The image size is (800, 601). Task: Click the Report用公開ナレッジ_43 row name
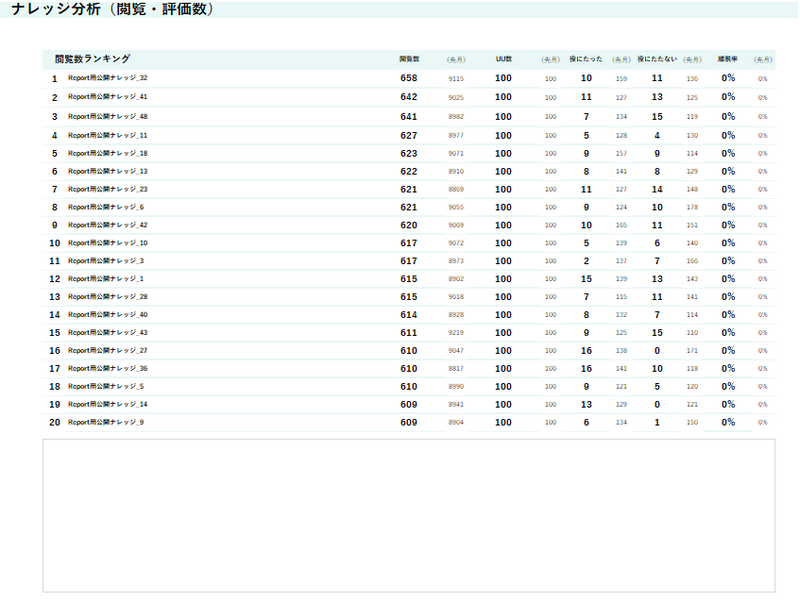107,333
